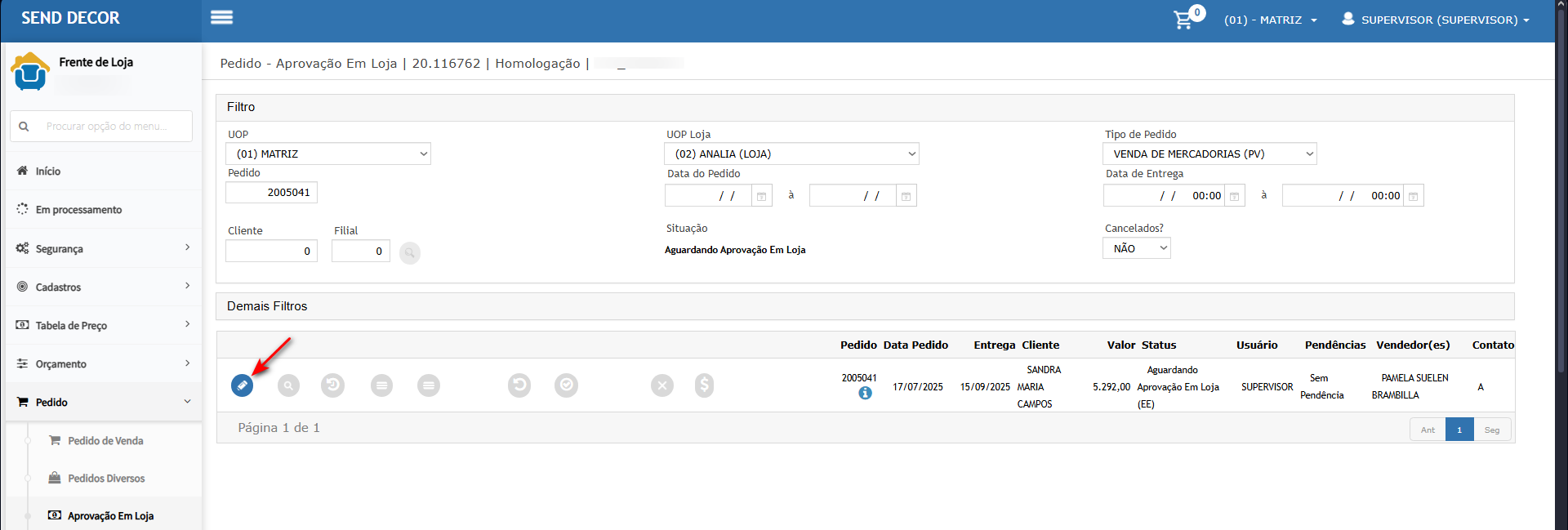
Task: Click the Cliente input field
Action: pyautogui.click(x=271, y=251)
